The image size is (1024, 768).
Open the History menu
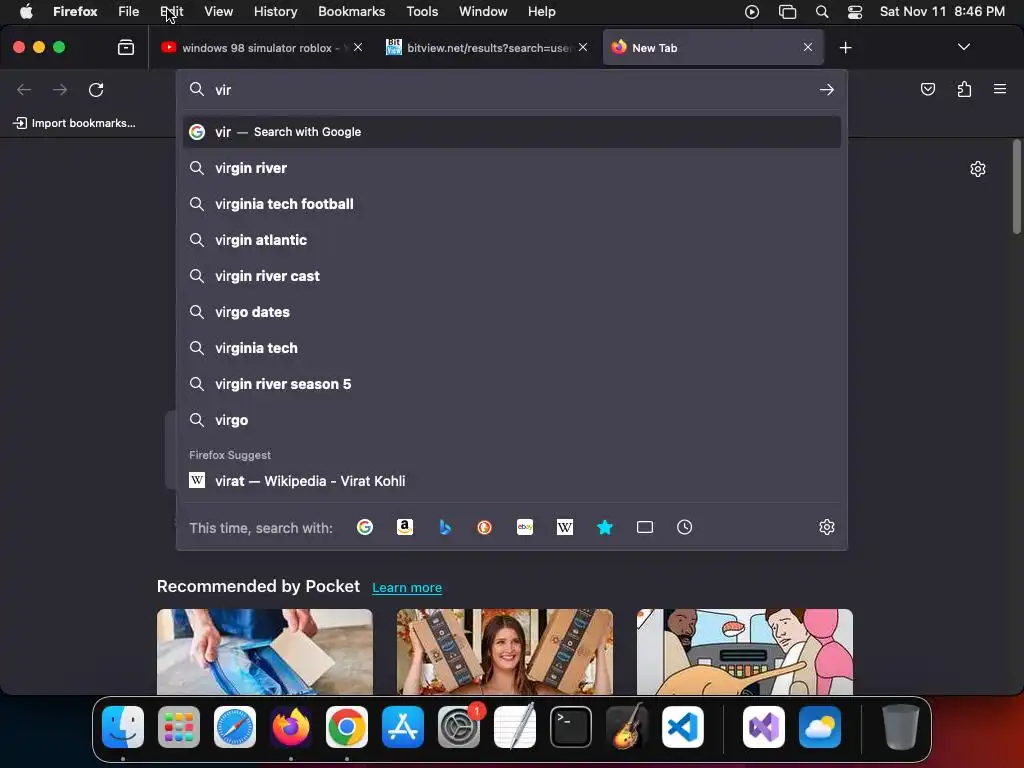(x=275, y=11)
